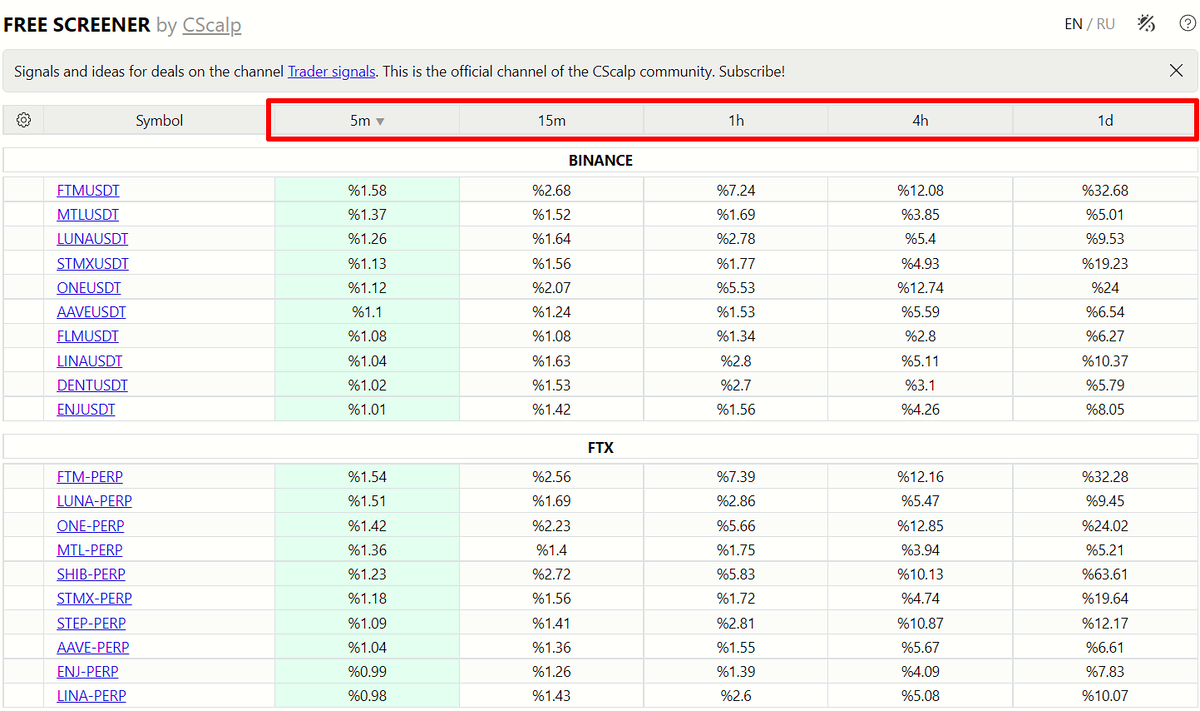The image size is (1200, 711).
Task: Click the FTX section header
Action: pos(600,448)
